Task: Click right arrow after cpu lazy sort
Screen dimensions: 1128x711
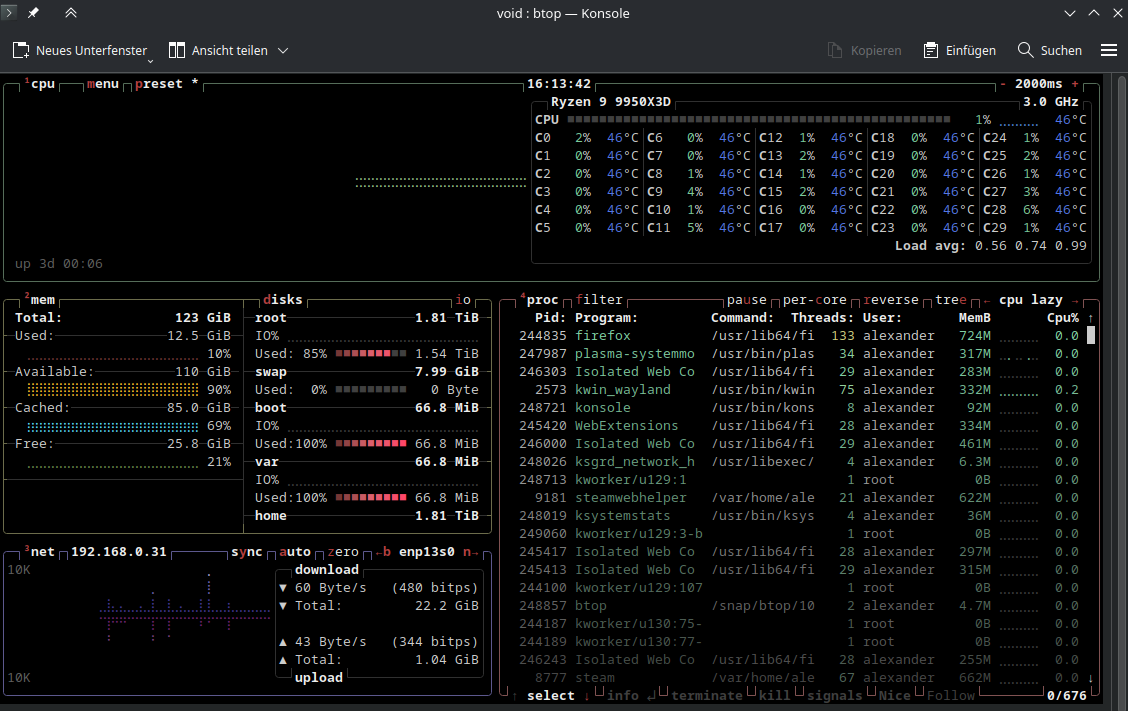Action: pyautogui.click(x=1075, y=300)
